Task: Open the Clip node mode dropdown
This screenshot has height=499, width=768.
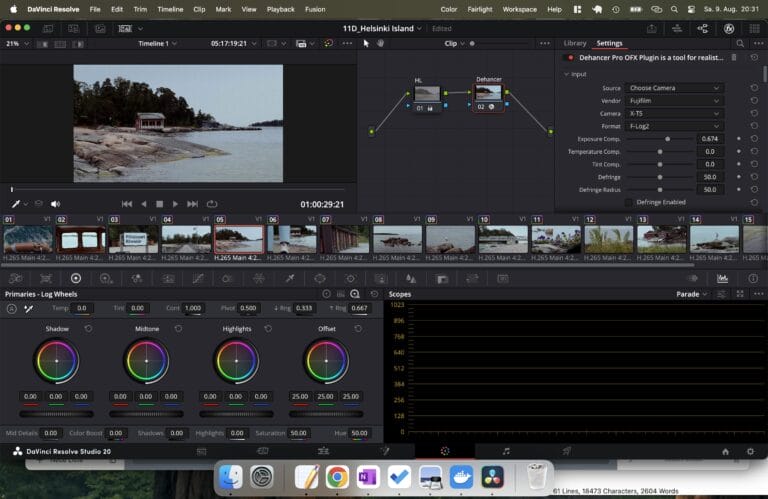Action: [x=454, y=44]
